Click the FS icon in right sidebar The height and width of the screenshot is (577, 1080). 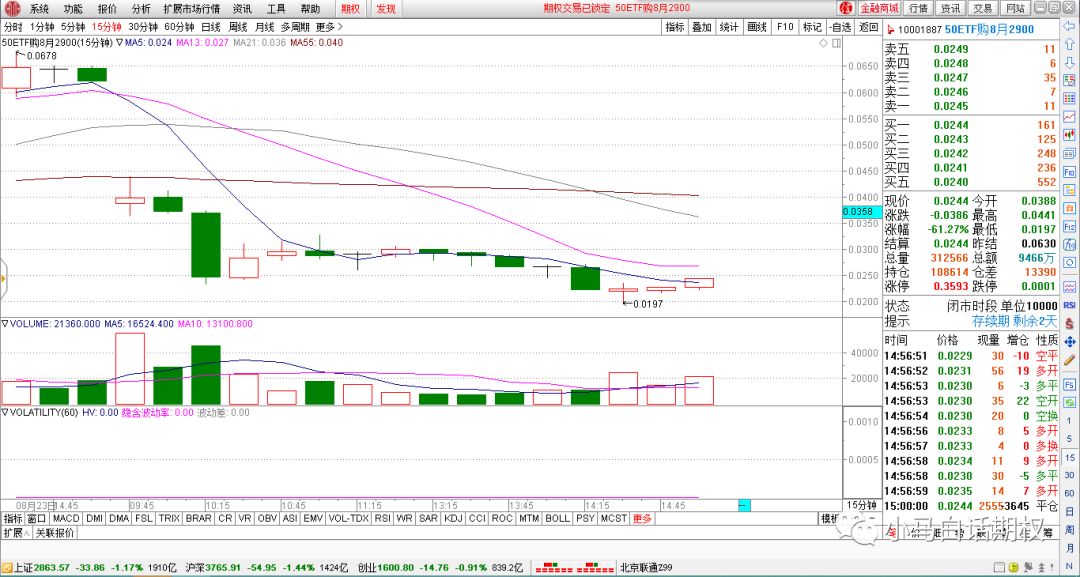click(x=1070, y=384)
